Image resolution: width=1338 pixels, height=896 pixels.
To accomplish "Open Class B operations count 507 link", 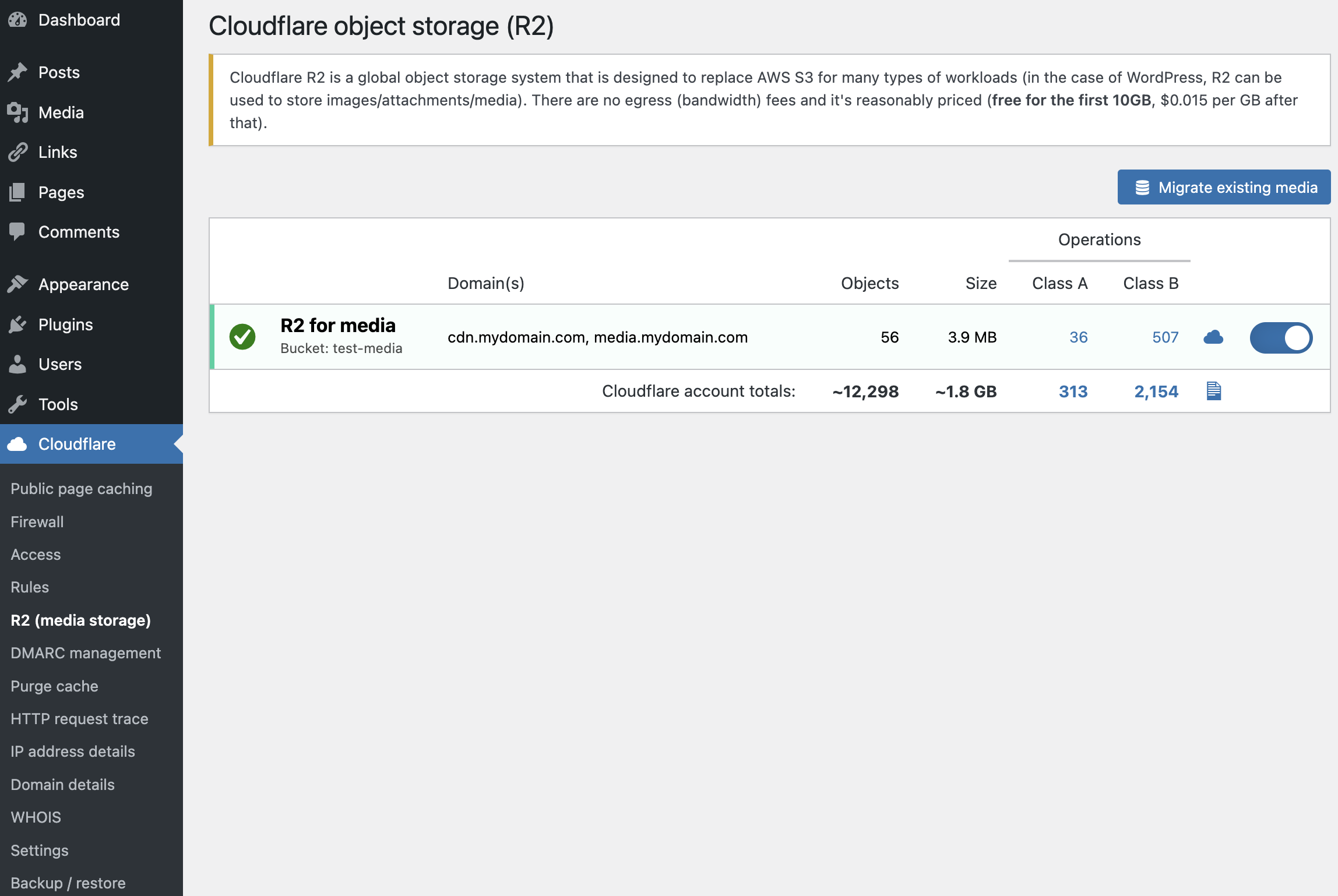I will coord(1164,337).
